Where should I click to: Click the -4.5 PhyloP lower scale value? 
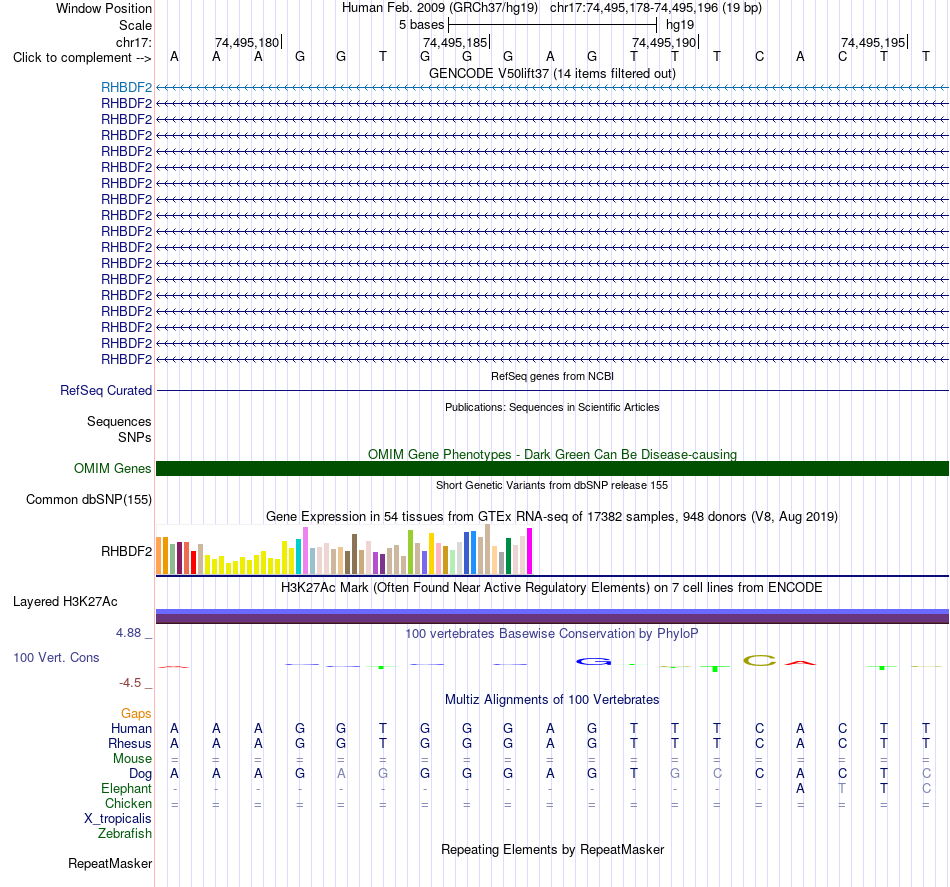click(130, 683)
